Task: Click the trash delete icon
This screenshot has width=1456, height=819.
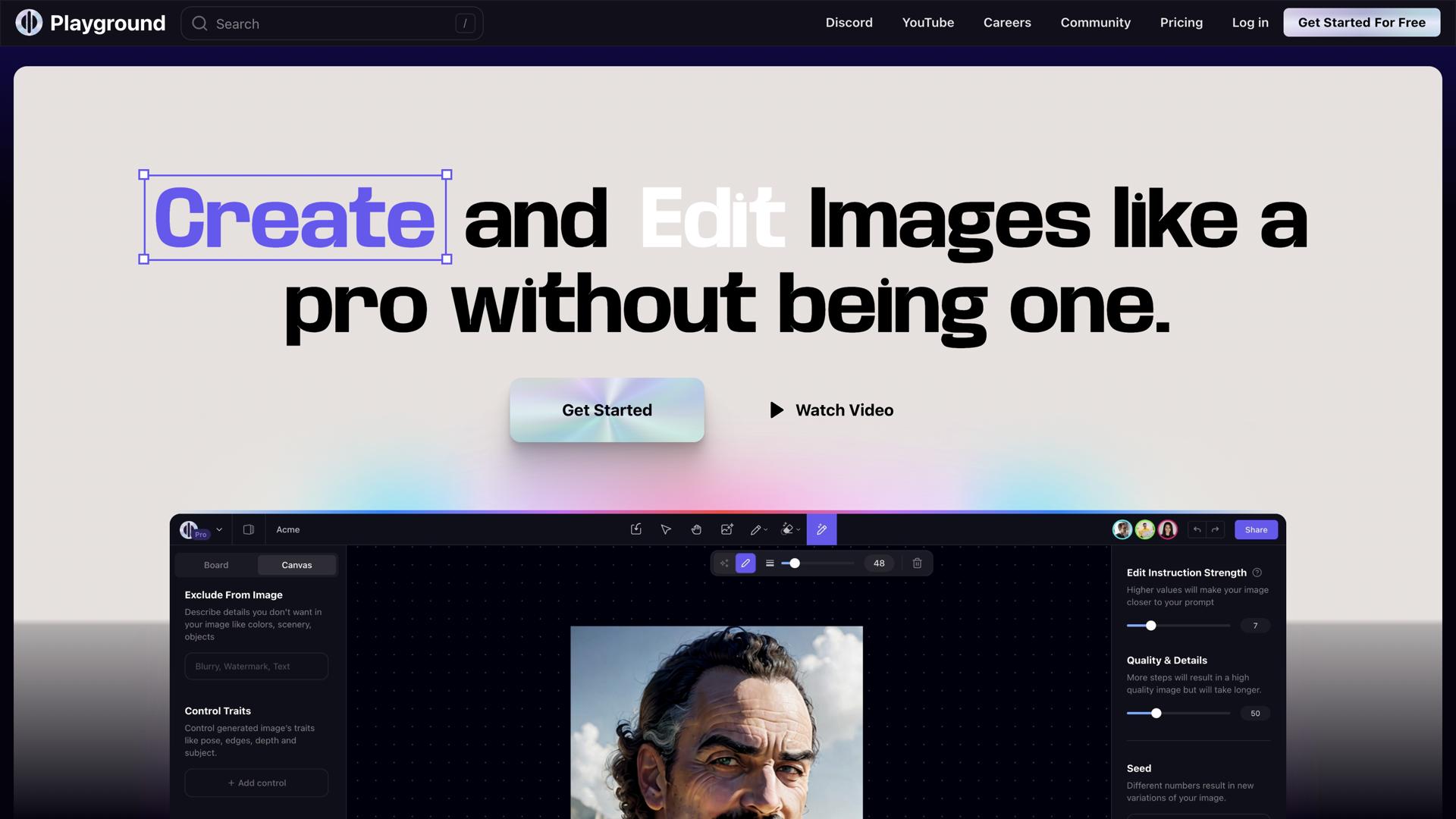Action: [917, 563]
